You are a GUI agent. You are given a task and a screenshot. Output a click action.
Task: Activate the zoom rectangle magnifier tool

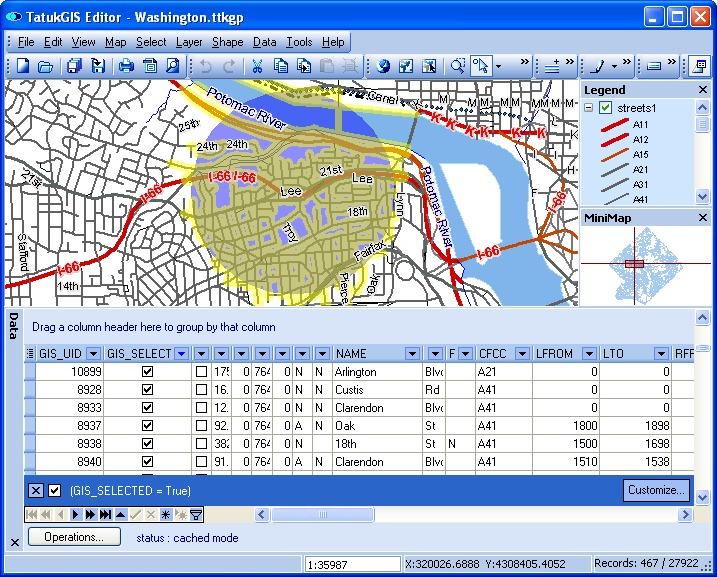(457, 66)
